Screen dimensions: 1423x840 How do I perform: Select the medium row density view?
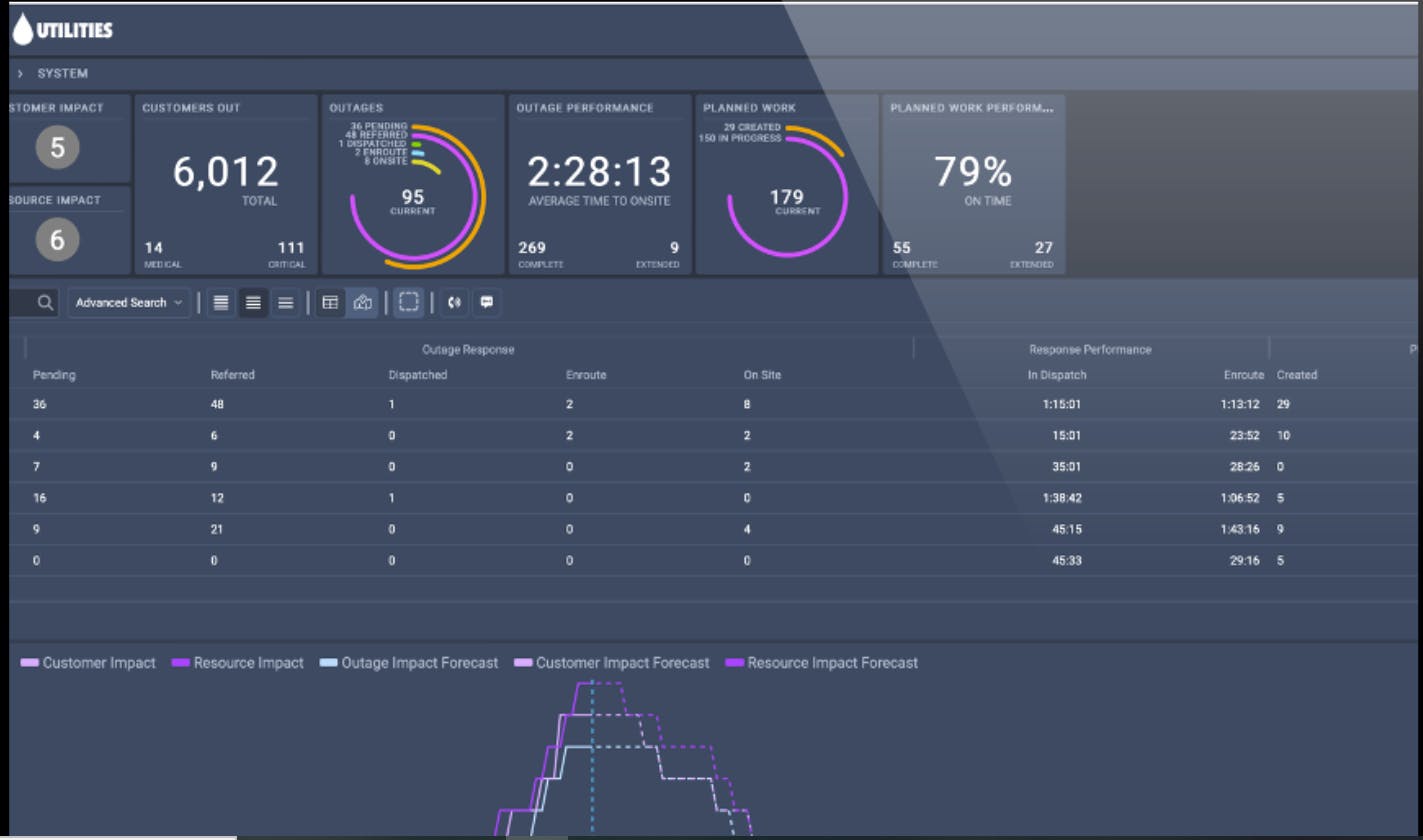click(x=252, y=302)
